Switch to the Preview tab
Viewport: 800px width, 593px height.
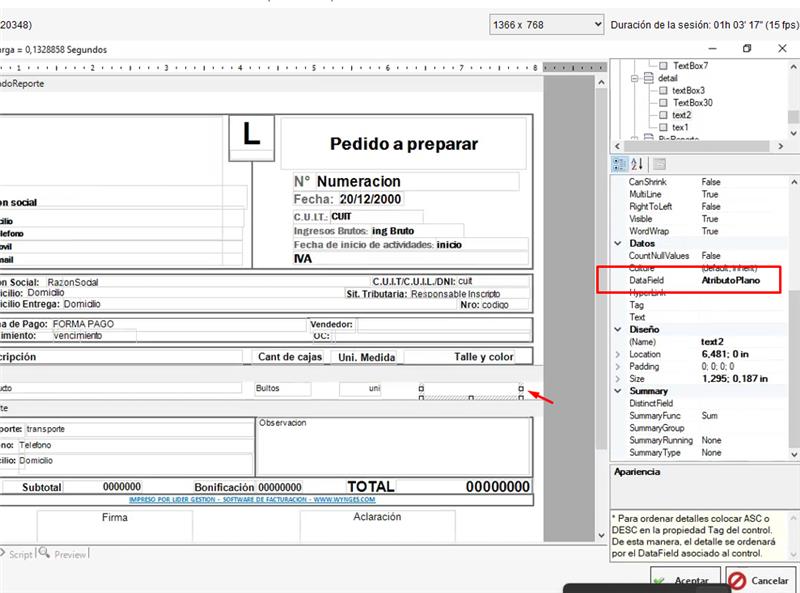(x=70, y=554)
